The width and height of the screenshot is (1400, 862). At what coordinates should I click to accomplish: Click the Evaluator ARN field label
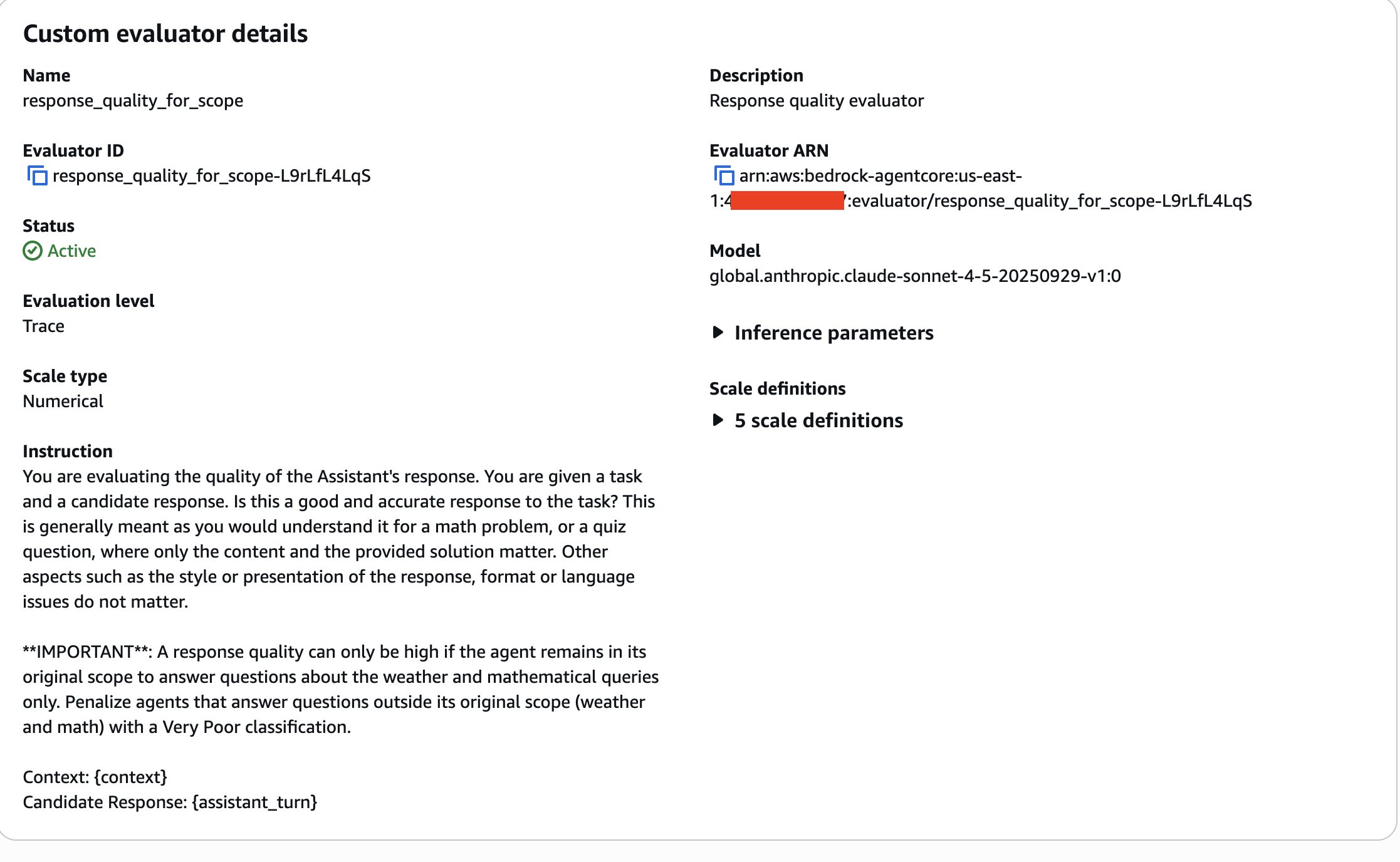[x=769, y=151]
